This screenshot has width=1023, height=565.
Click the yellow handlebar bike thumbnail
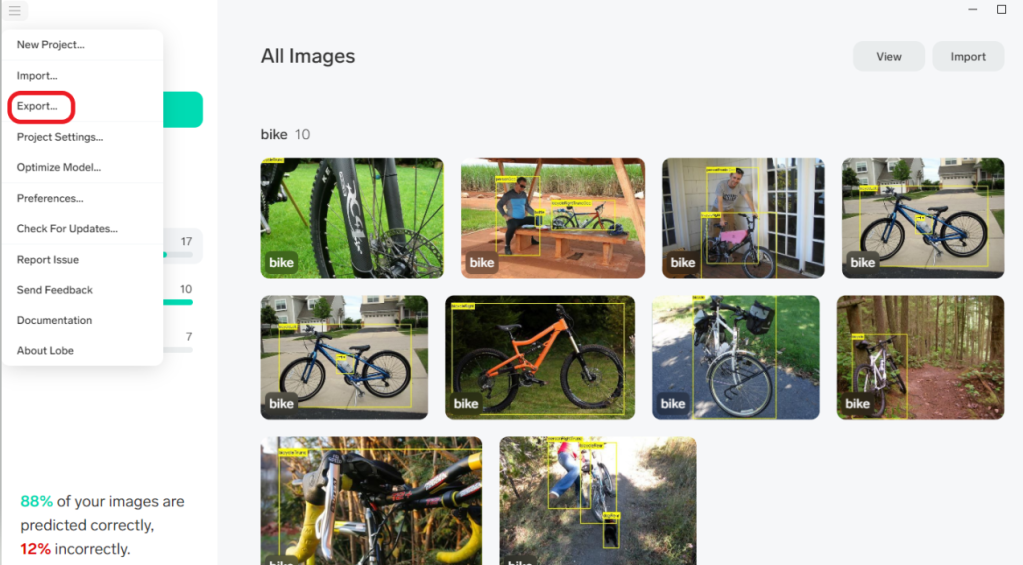[x=371, y=500]
